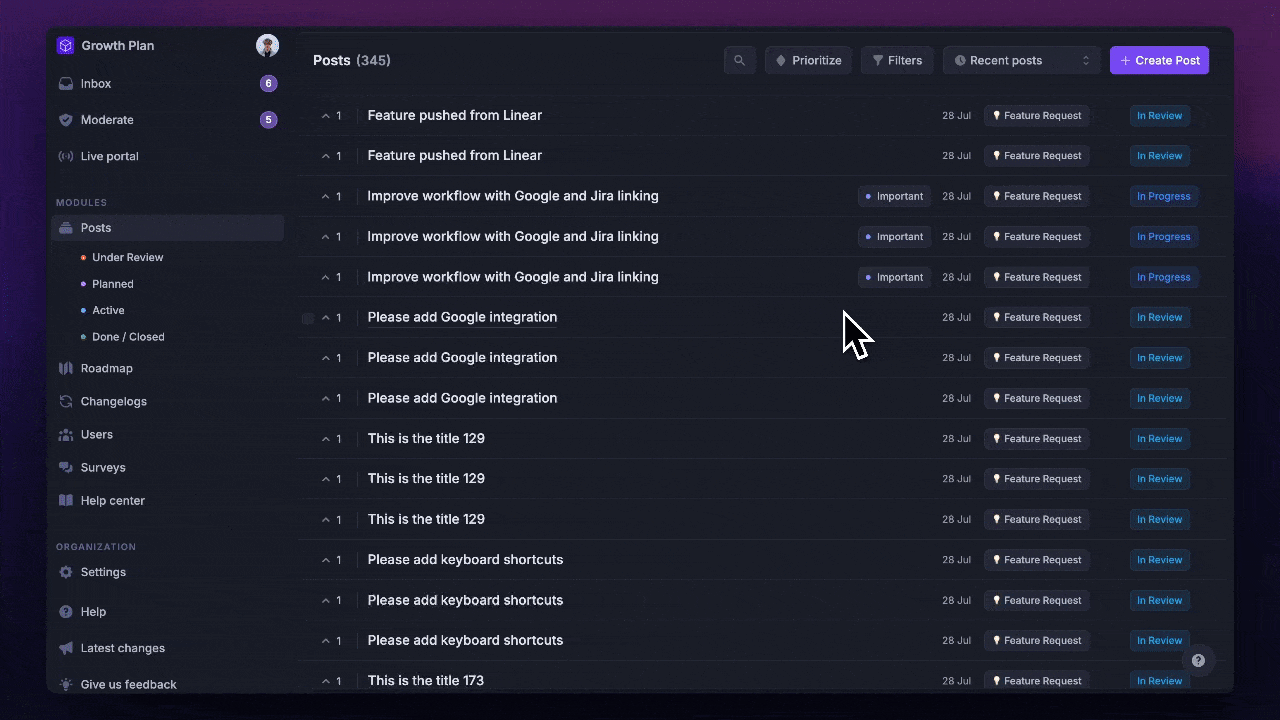Open Live portal broadcast icon
The width and height of the screenshot is (1280, 720).
66,156
